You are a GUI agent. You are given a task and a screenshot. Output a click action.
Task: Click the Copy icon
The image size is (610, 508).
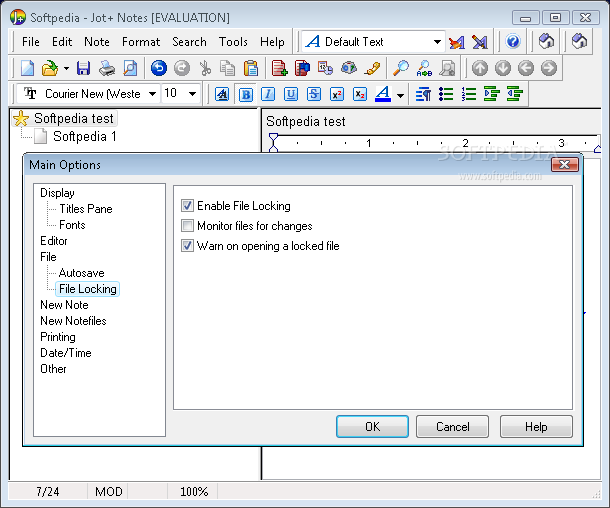coord(228,68)
